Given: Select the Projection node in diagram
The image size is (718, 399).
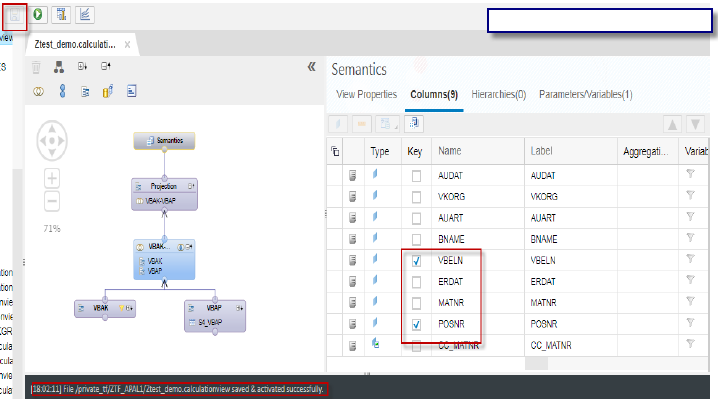Looking at the screenshot, I should (x=164, y=194).
